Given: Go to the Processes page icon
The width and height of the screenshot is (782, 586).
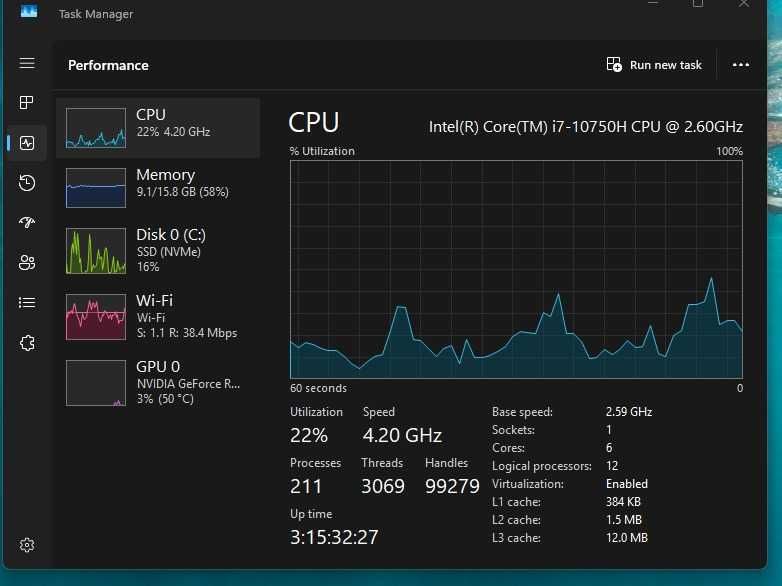Looking at the screenshot, I should point(26,103).
